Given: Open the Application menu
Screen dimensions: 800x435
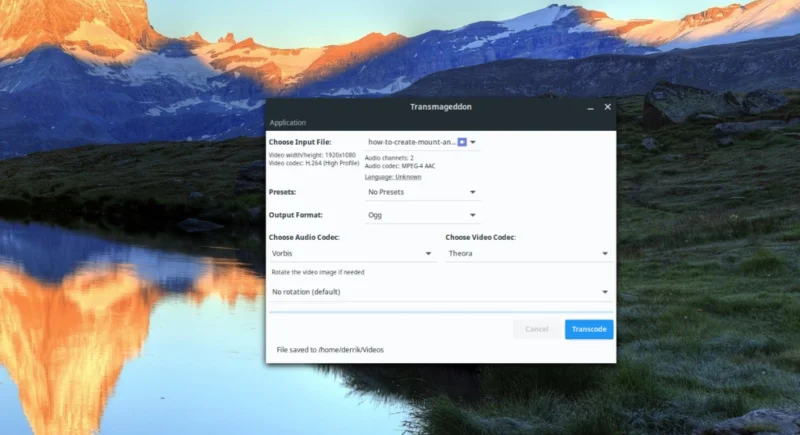Looking at the screenshot, I should (x=288, y=122).
